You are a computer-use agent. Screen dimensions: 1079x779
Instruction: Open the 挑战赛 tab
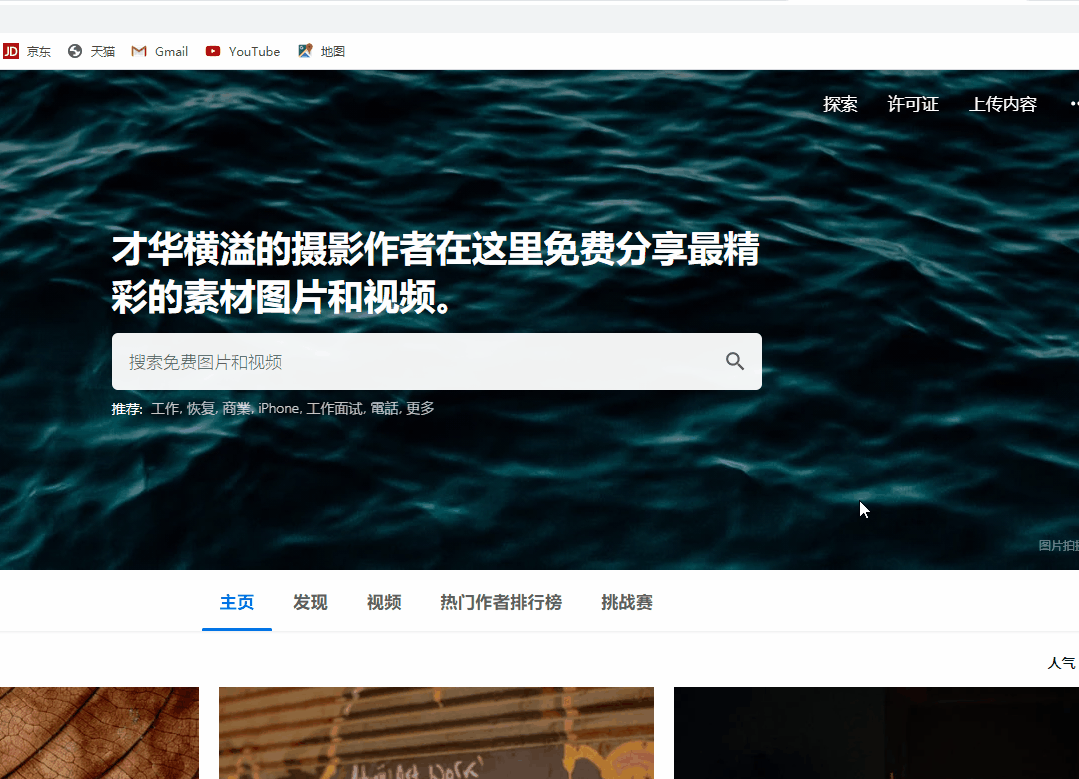coord(626,602)
